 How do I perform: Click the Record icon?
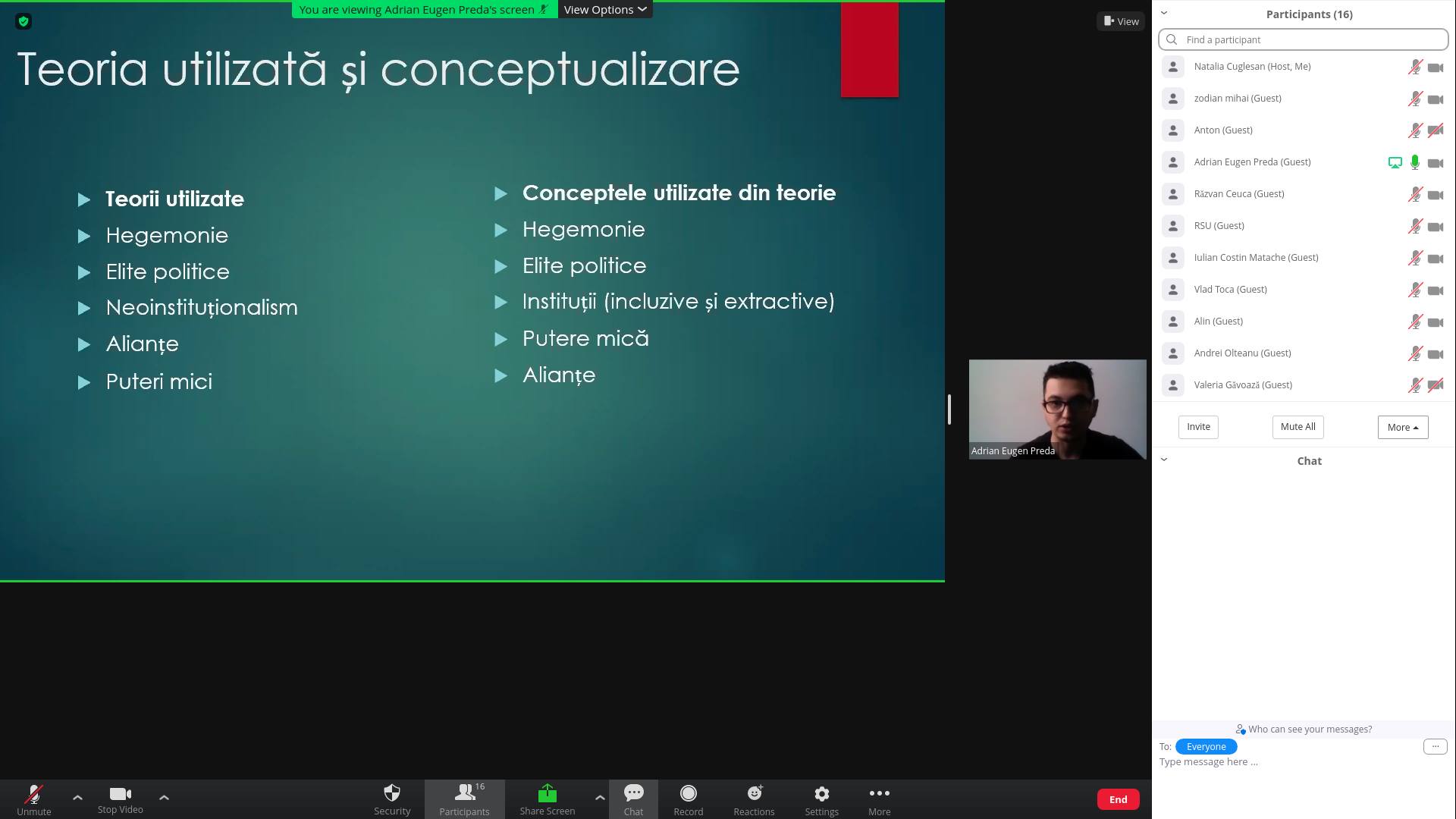[x=688, y=794]
